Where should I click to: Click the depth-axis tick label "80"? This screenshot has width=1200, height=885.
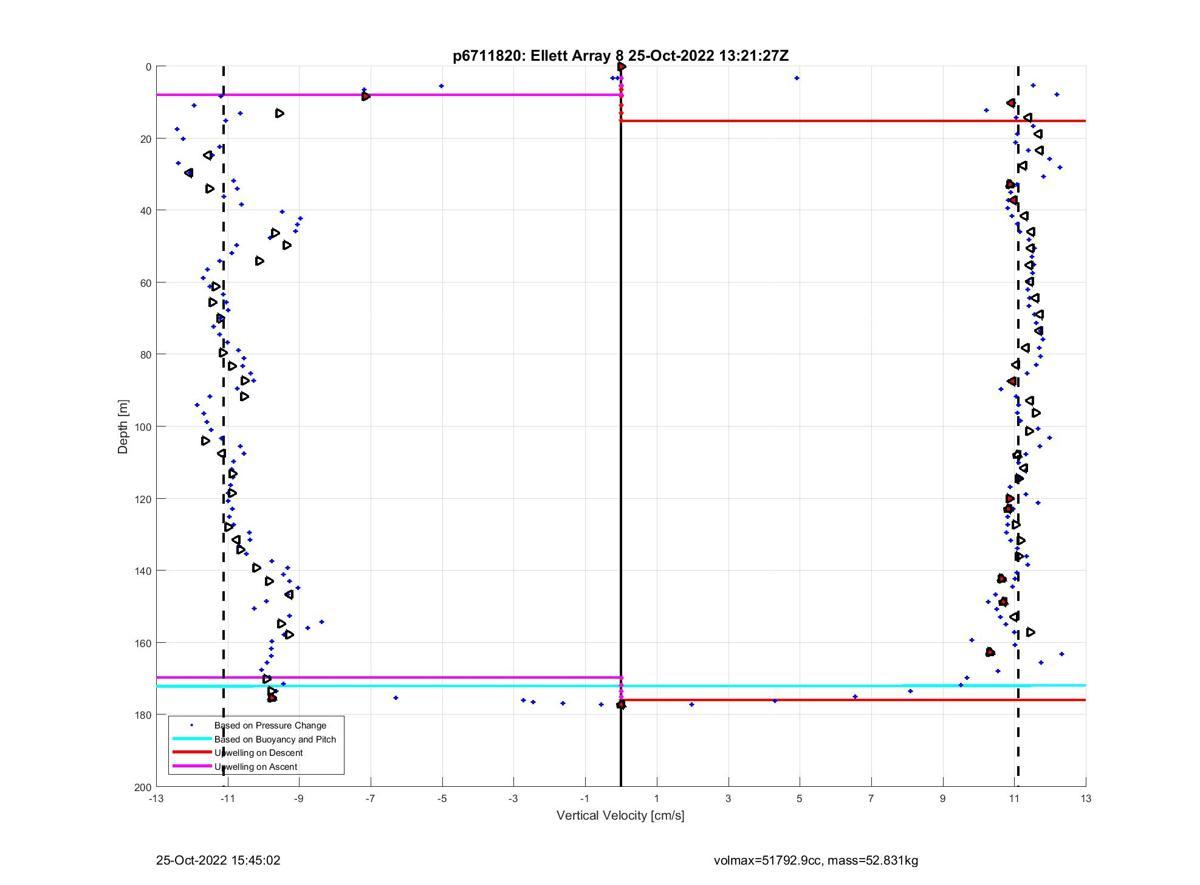(146, 355)
